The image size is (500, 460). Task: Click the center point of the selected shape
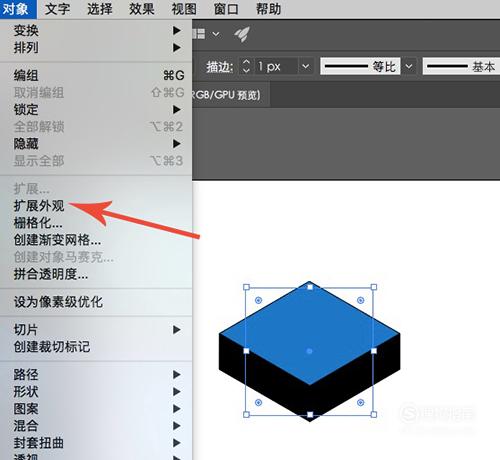[x=309, y=351]
